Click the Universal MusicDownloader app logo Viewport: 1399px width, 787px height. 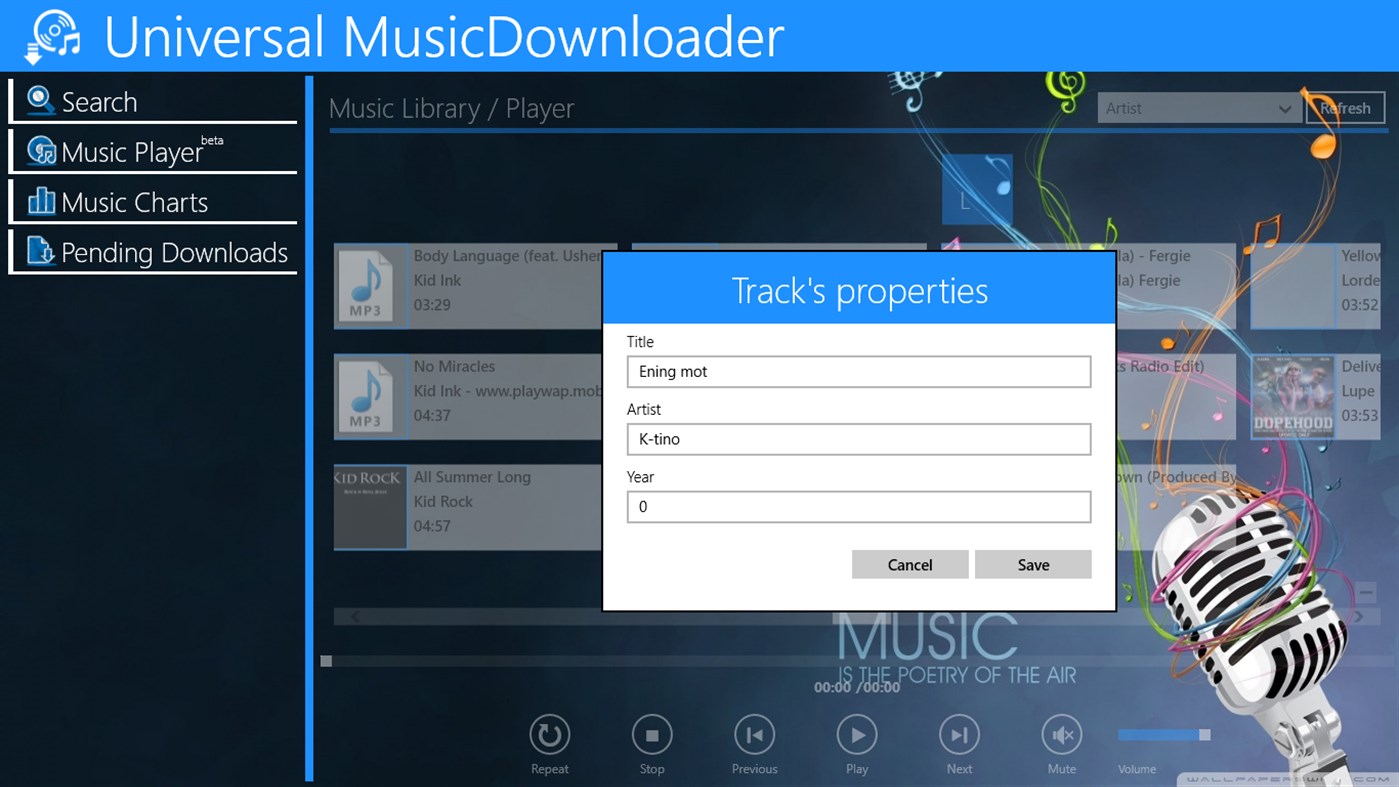click(x=49, y=35)
